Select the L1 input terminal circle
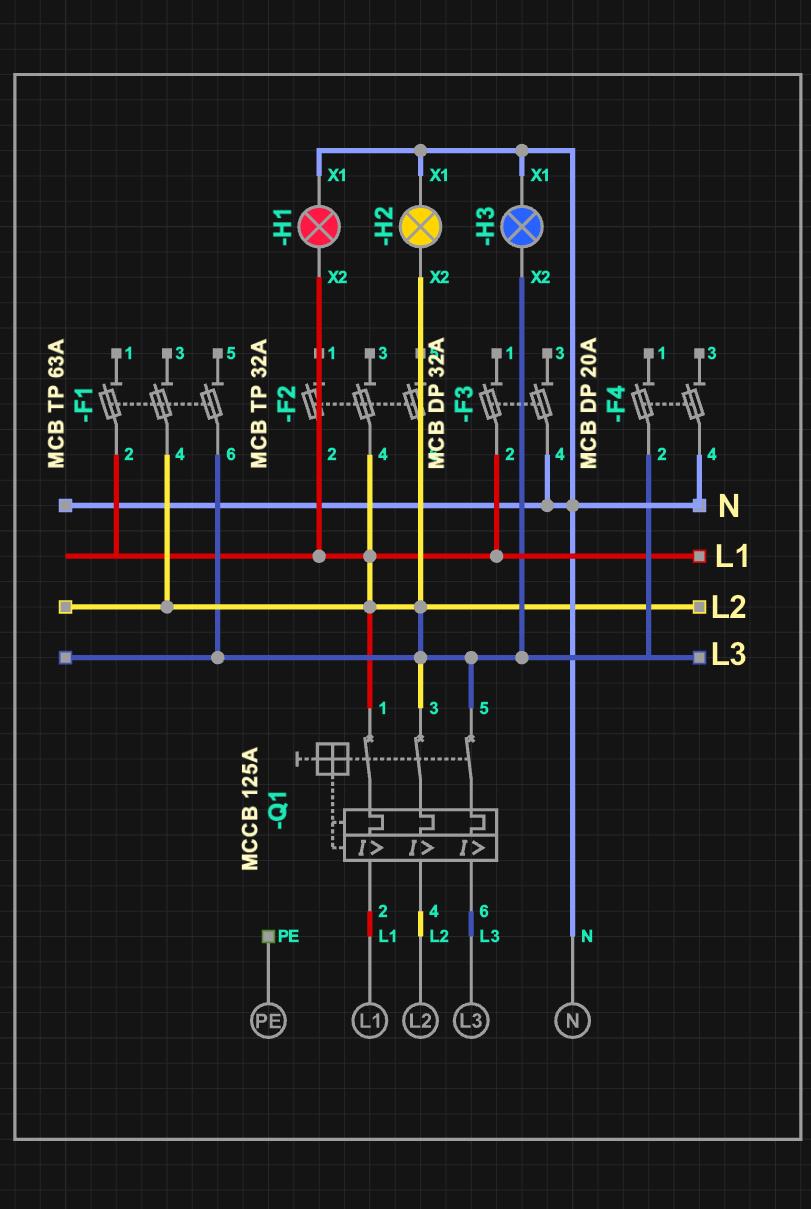This screenshot has width=811, height=1209. (370, 1020)
